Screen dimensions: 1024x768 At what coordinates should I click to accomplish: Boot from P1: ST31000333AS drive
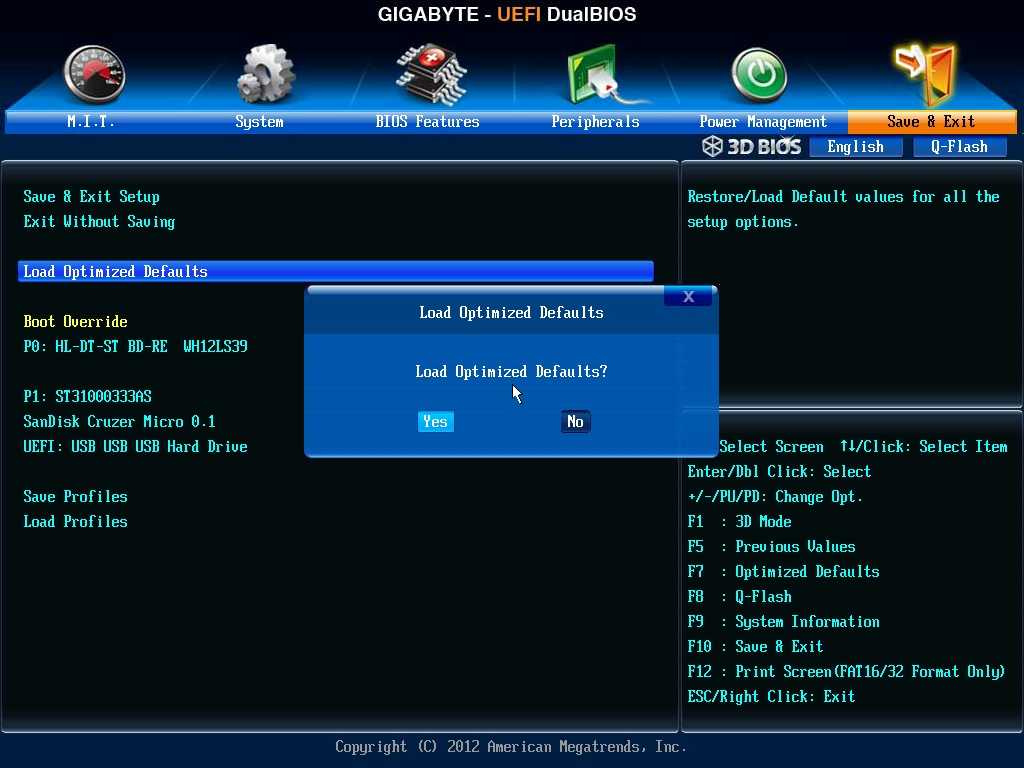point(88,396)
